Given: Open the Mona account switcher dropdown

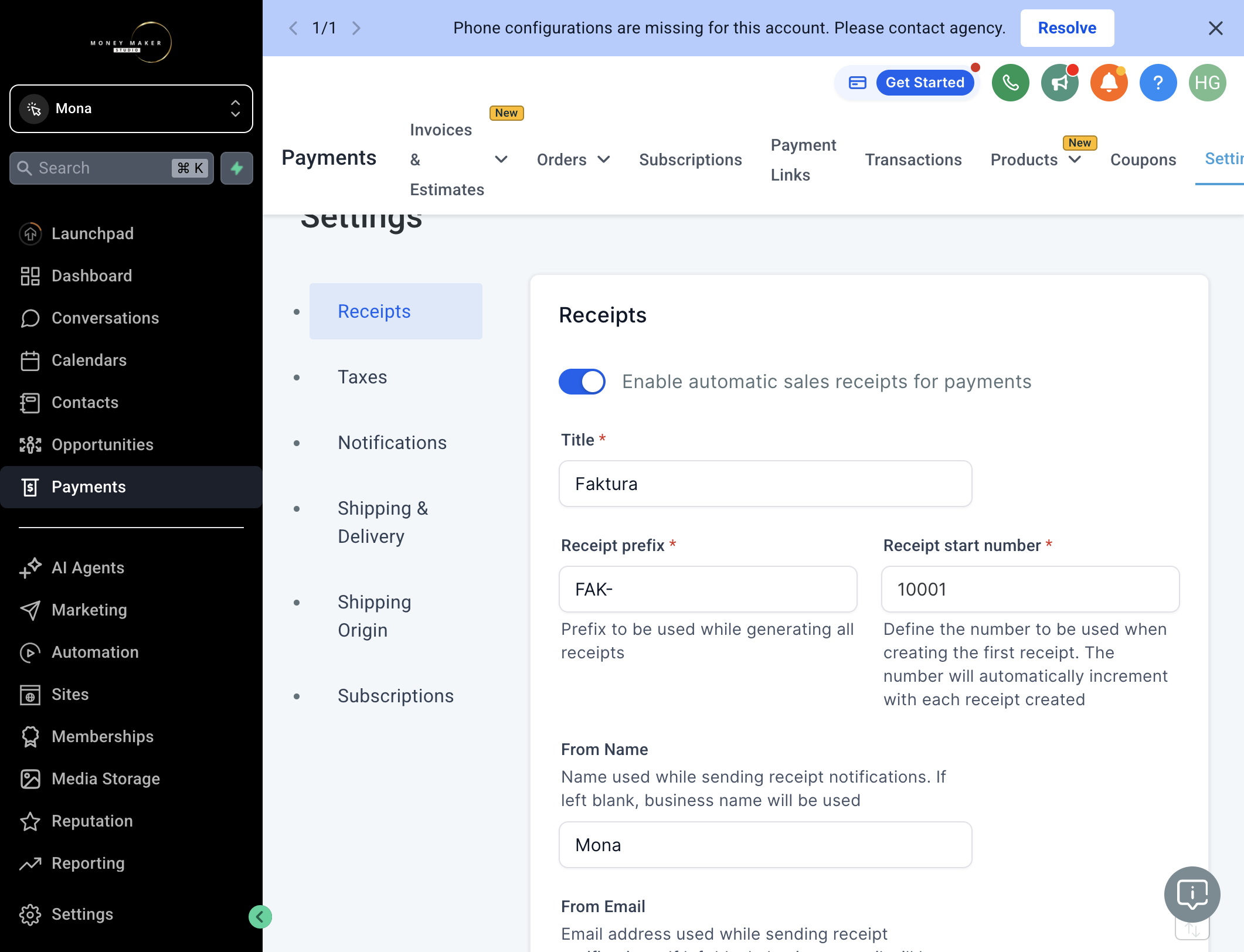Looking at the screenshot, I should (131, 108).
